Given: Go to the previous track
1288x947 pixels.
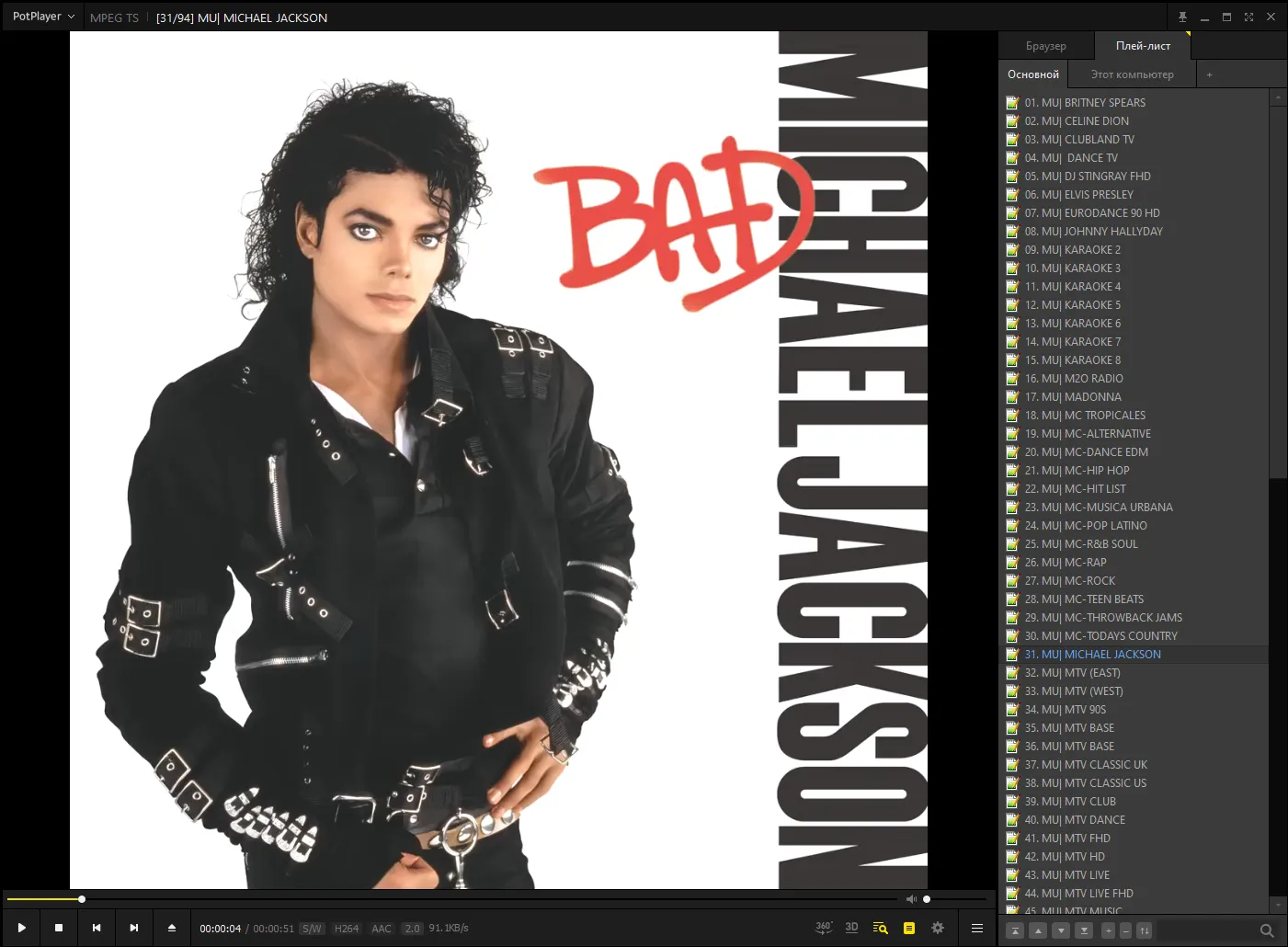Looking at the screenshot, I should [x=97, y=928].
